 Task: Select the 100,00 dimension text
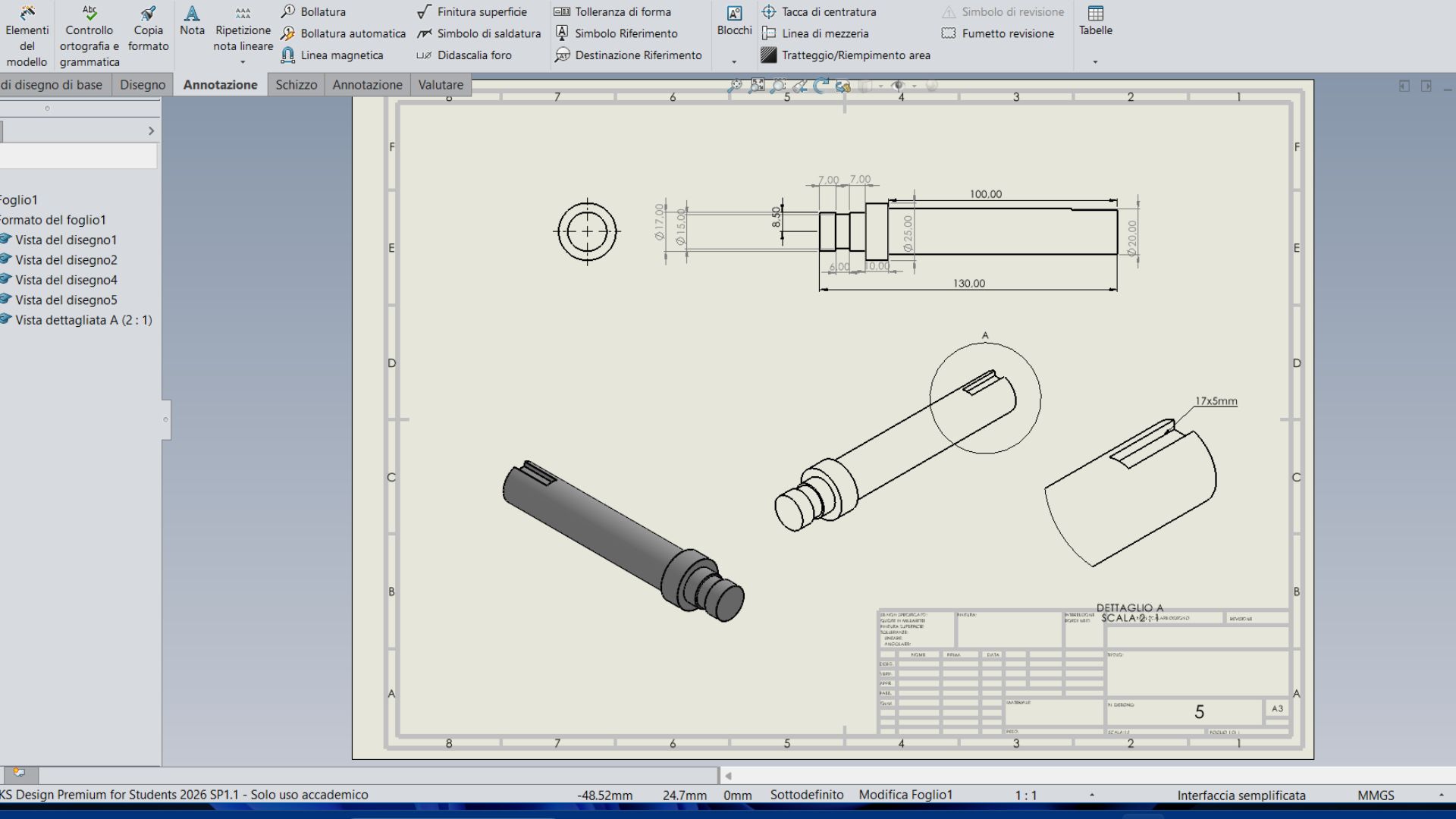click(986, 194)
